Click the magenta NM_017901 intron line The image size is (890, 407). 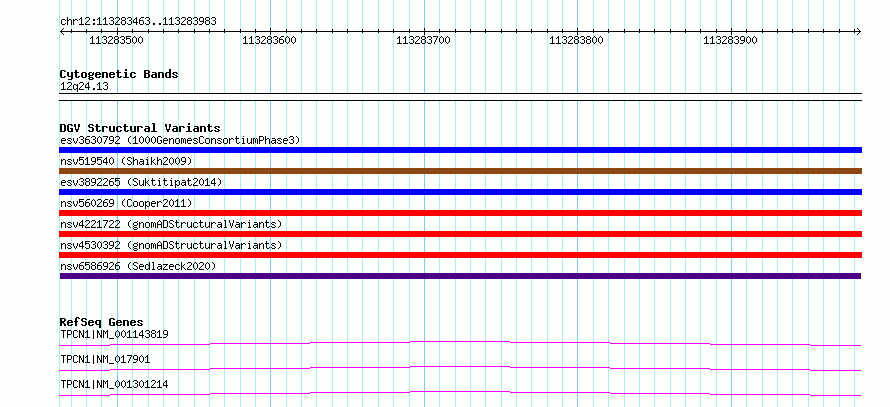click(x=460, y=368)
